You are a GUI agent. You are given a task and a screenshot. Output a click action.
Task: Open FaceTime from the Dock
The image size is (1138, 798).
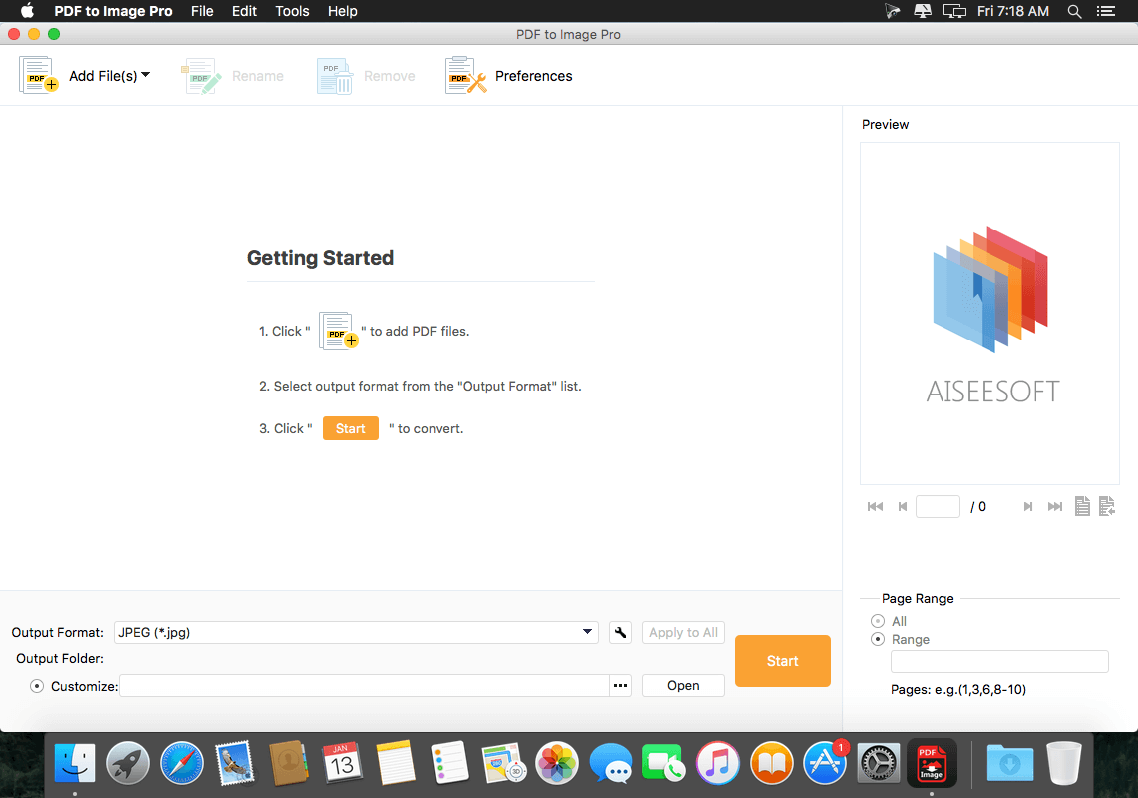(x=664, y=763)
